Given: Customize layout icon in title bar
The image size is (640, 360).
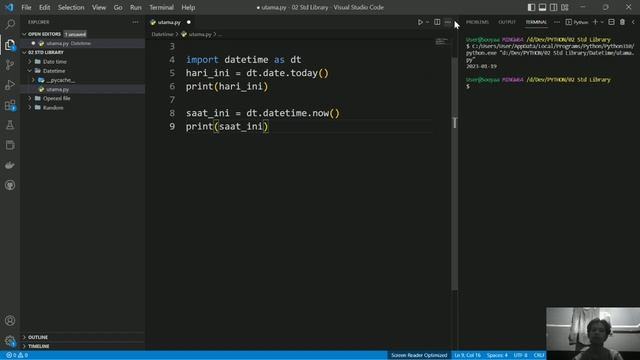Looking at the screenshot, I should pyautogui.click(x=564, y=7).
